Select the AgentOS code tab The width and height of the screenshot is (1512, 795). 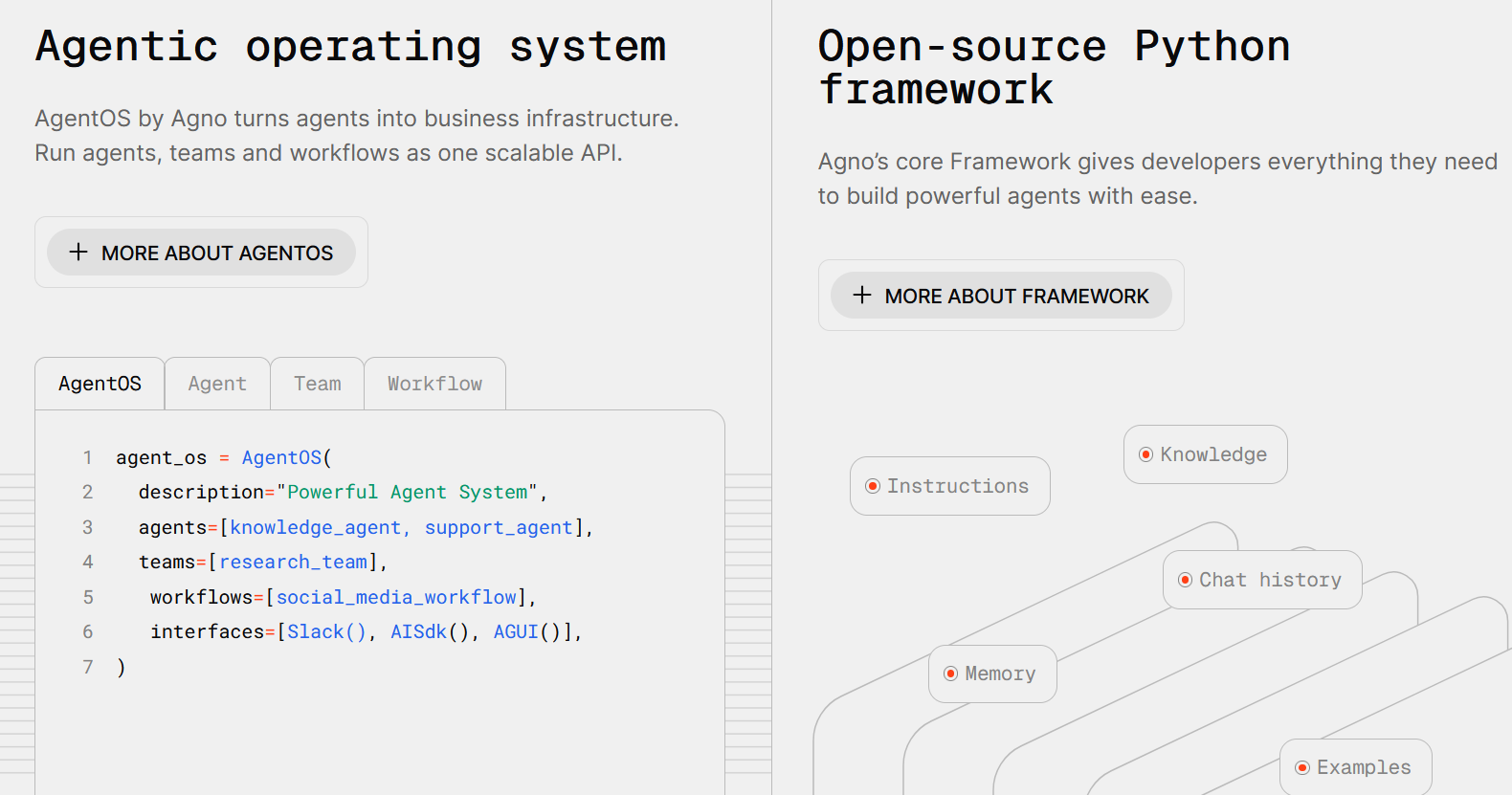[100, 384]
